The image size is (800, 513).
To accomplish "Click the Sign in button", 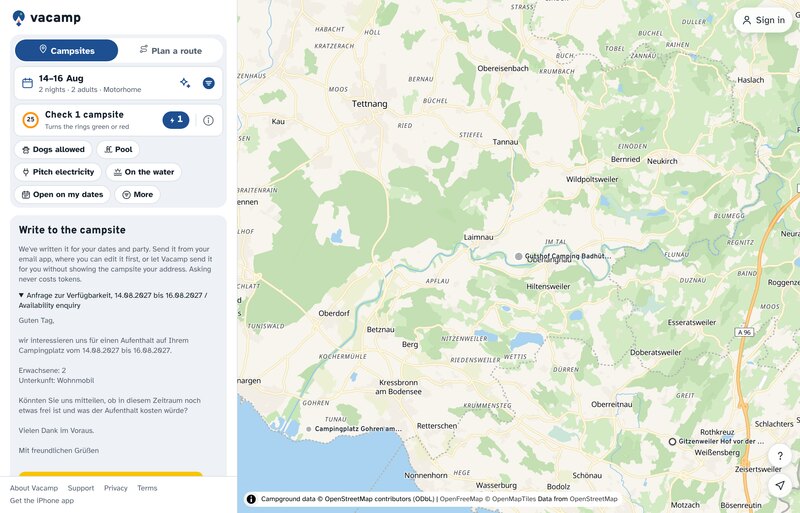I will click(x=763, y=20).
